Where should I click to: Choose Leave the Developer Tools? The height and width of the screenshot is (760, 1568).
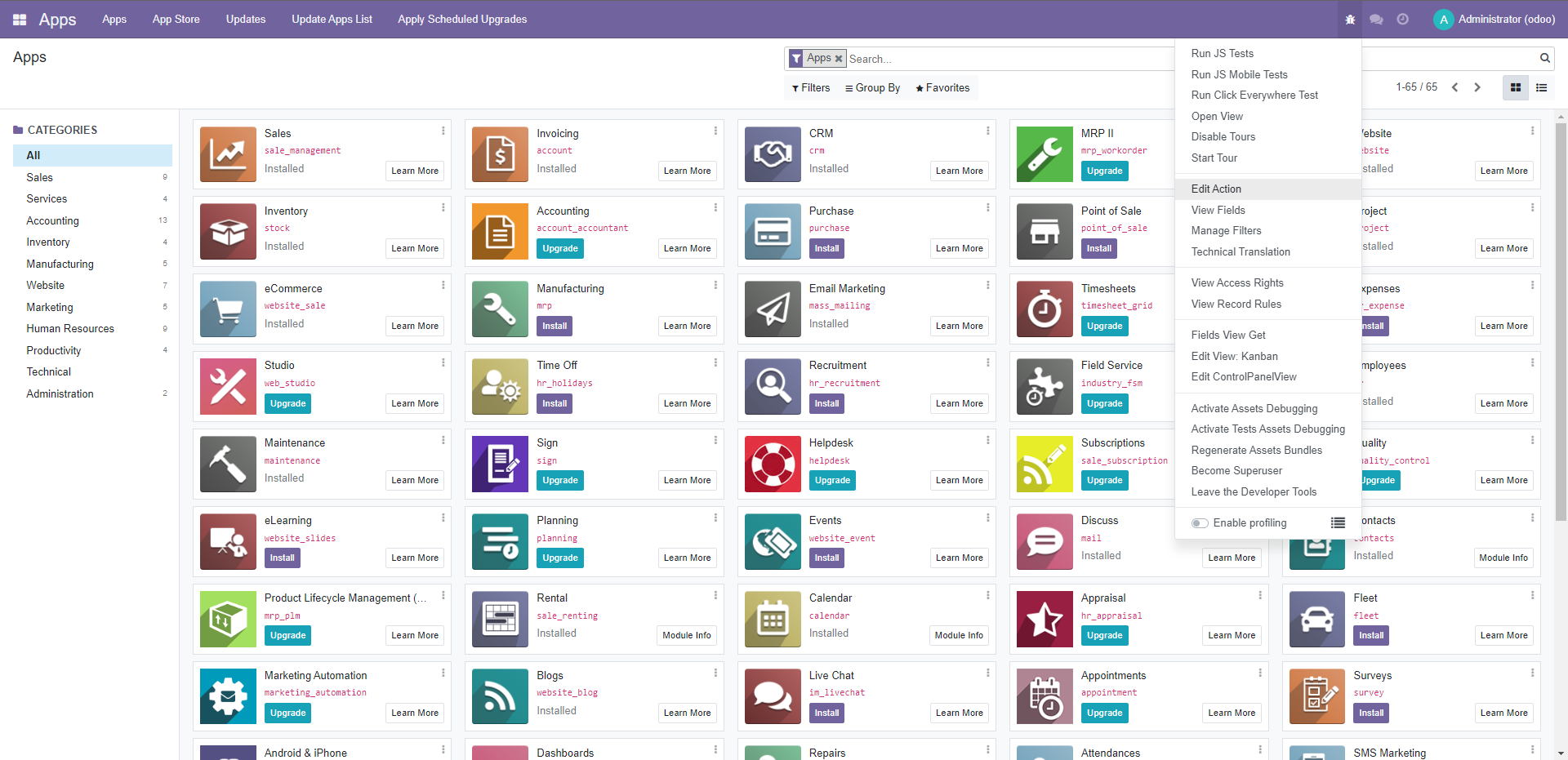tap(1268, 492)
